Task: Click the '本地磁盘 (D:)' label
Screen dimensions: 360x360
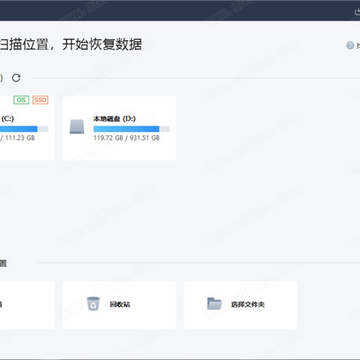Action: pos(114,119)
